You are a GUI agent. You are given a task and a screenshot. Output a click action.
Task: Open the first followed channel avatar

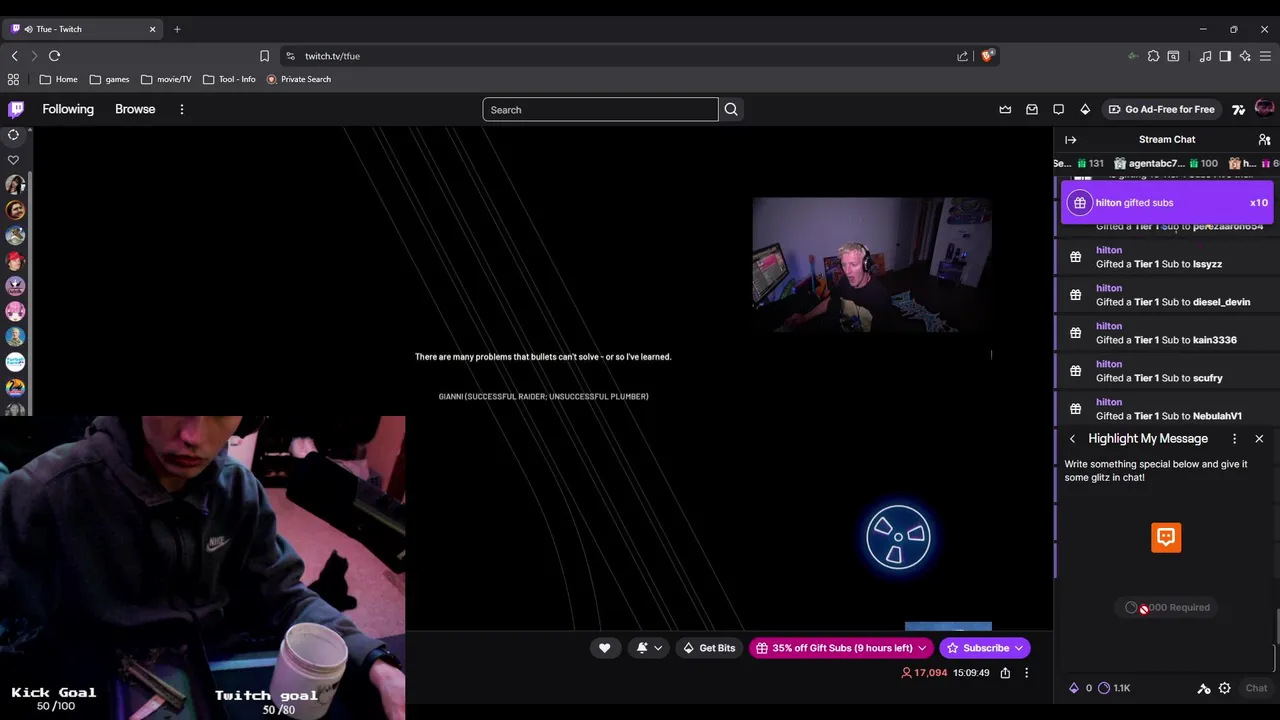click(x=15, y=185)
